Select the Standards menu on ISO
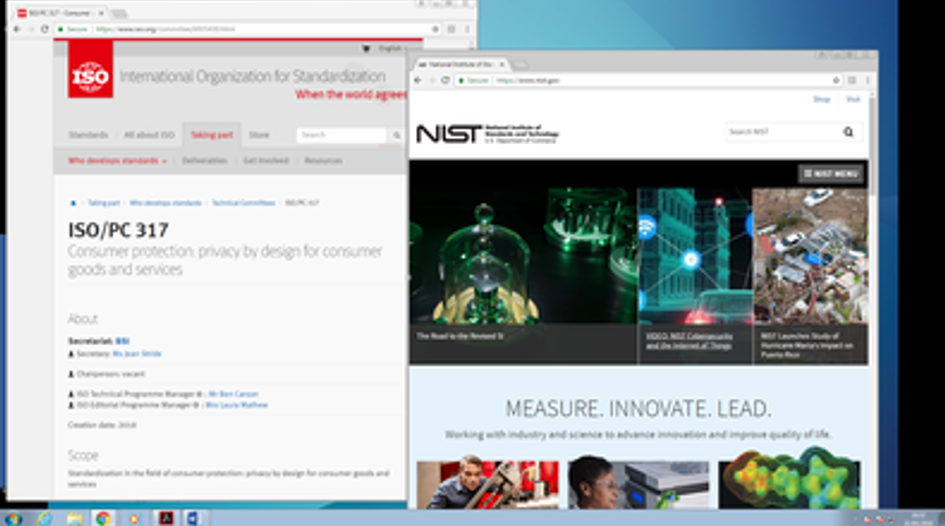 click(88, 135)
